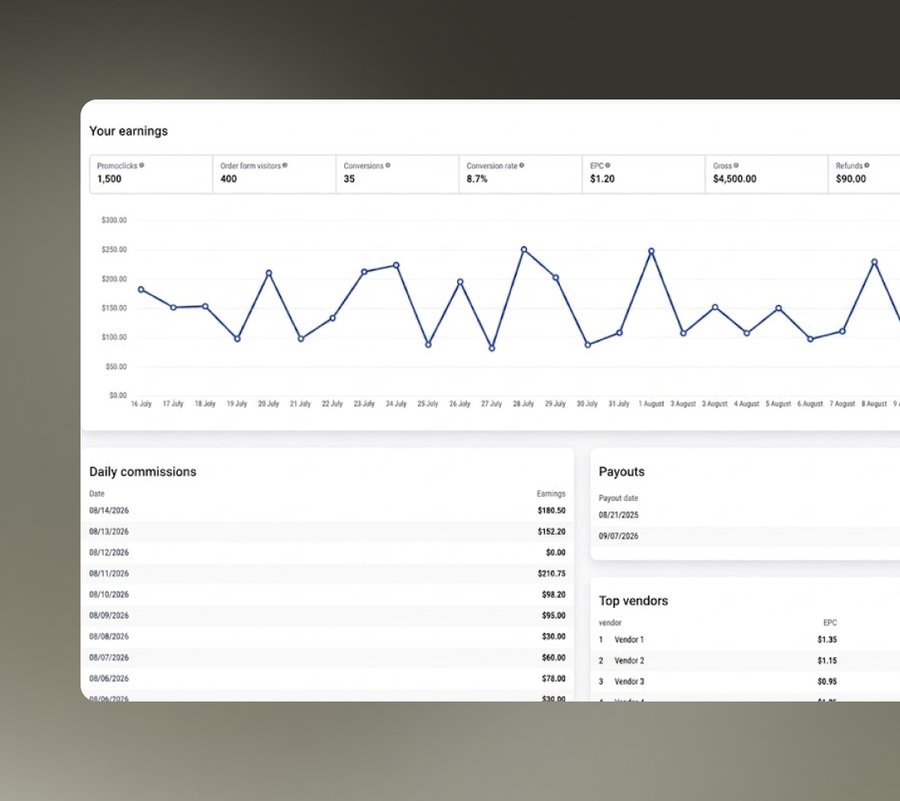The image size is (900, 801).
Task: Click the $1.35 EPC for Vendor 1
Action: click(827, 640)
